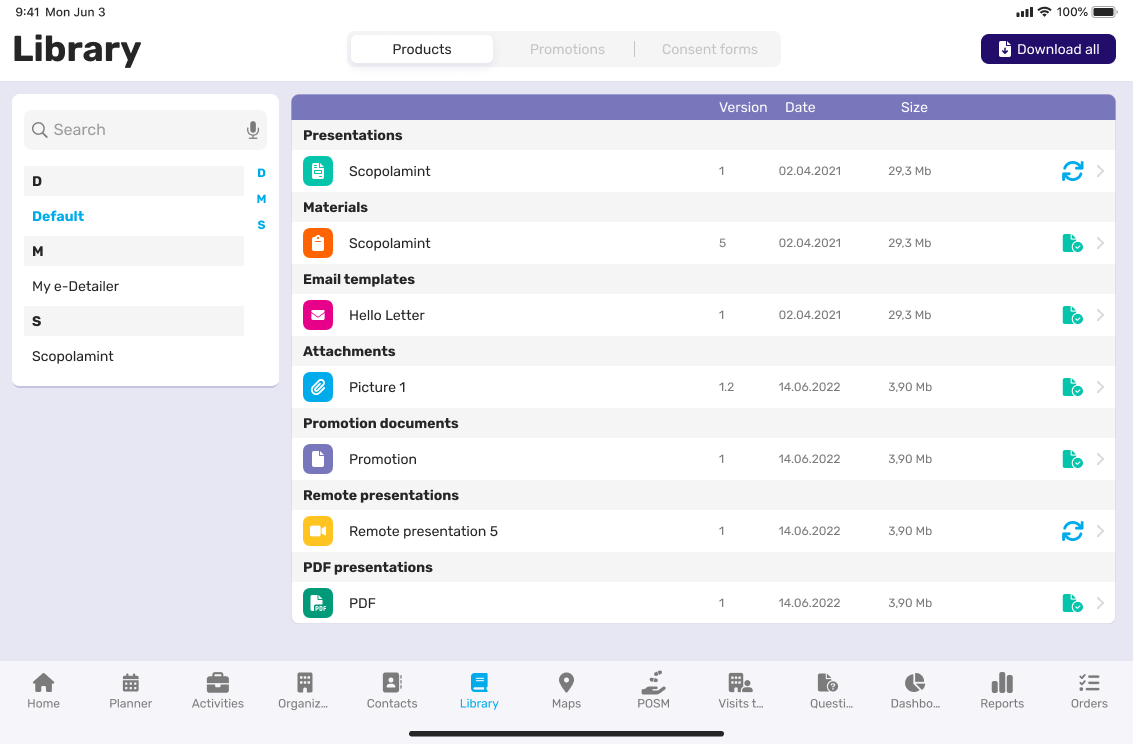Open the Maps tab icon
This screenshot has height=744, width=1133.
click(x=566, y=683)
